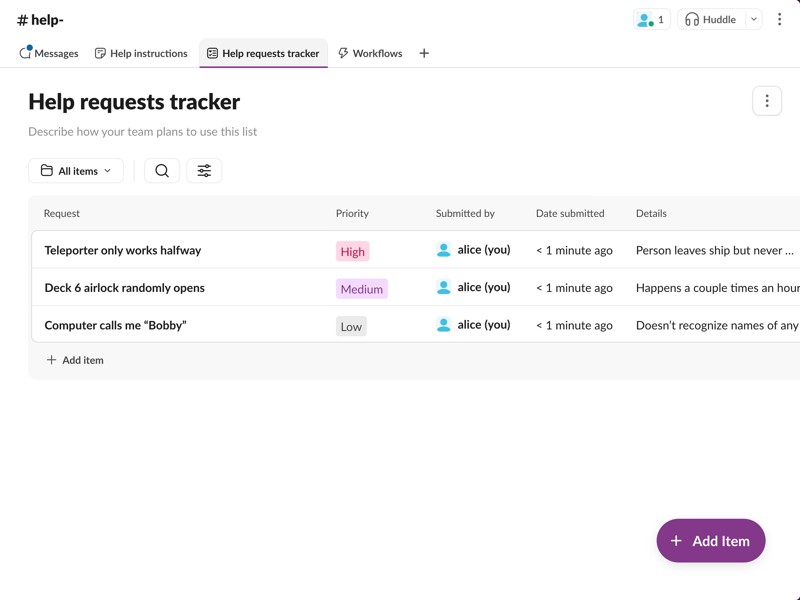Go to the Workflows tab
Screen dimensions: 800x600
[370, 53]
